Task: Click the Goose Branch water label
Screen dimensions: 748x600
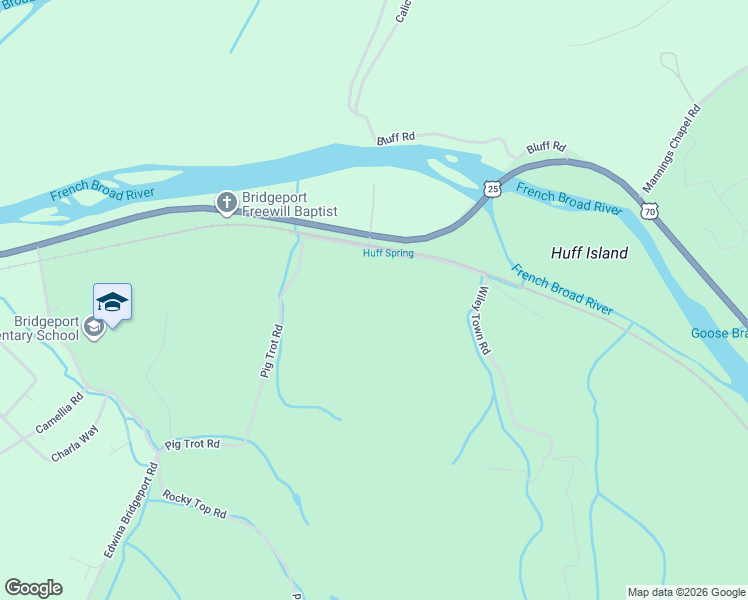Action: coord(719,333)
